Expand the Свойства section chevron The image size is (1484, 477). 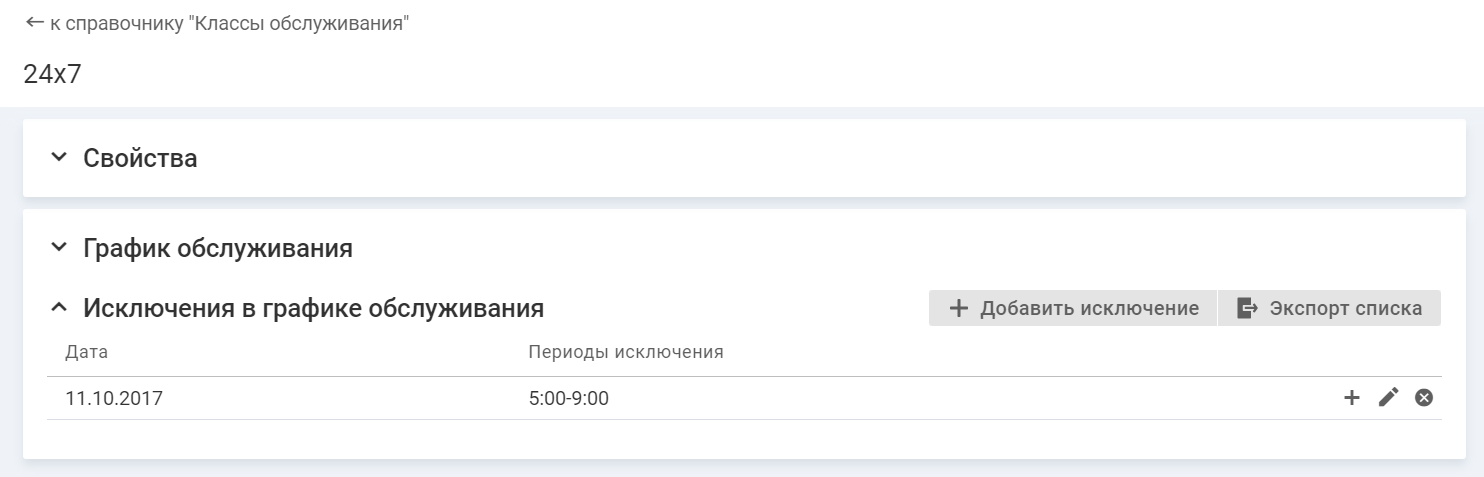click(x=59, y=157)
